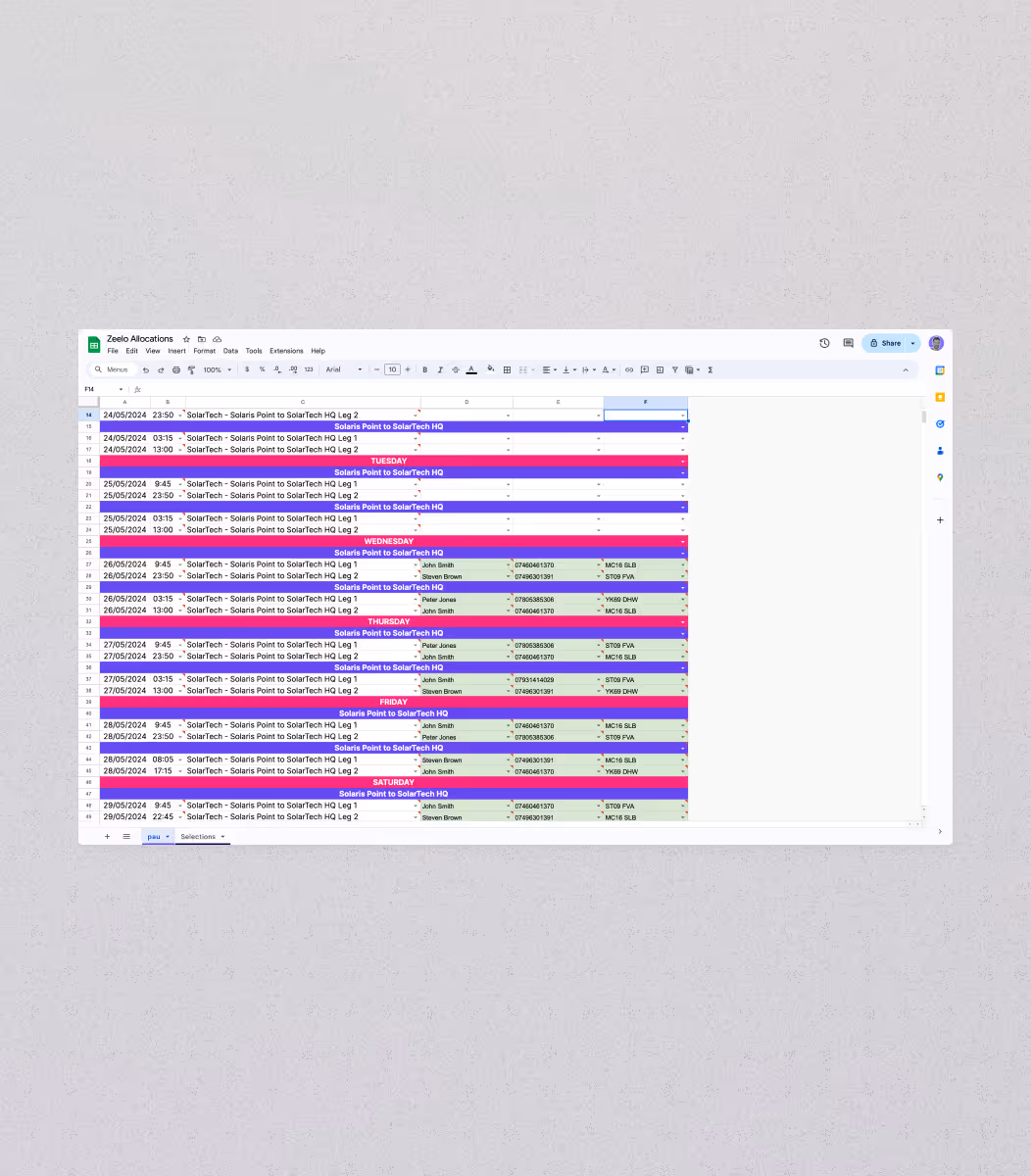Screen dimensions: 1031x1176
Task: Switch to the Selections sheet tab
Action: 198,836
